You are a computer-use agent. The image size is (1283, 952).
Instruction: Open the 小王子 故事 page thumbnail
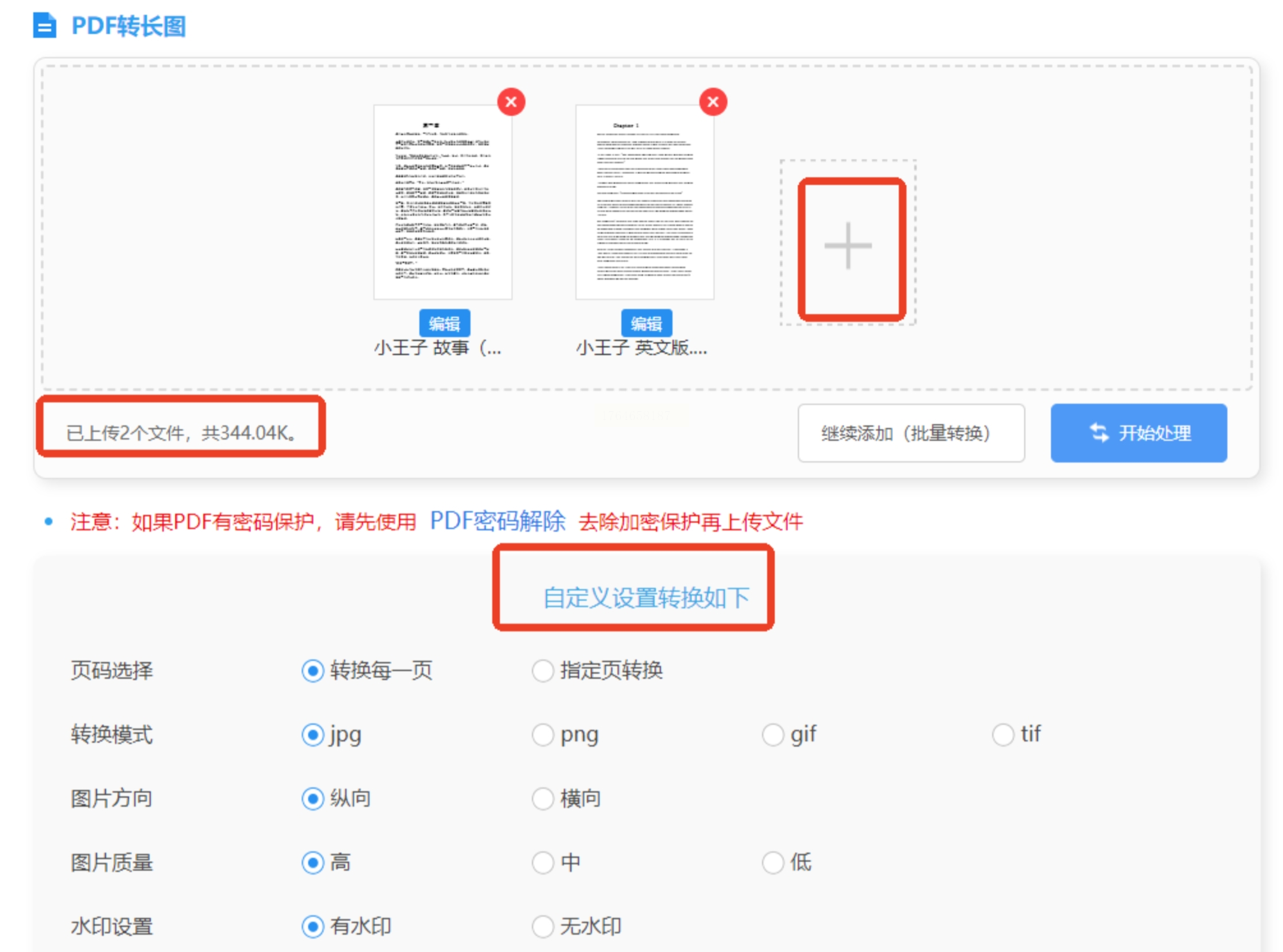point(442,202)
